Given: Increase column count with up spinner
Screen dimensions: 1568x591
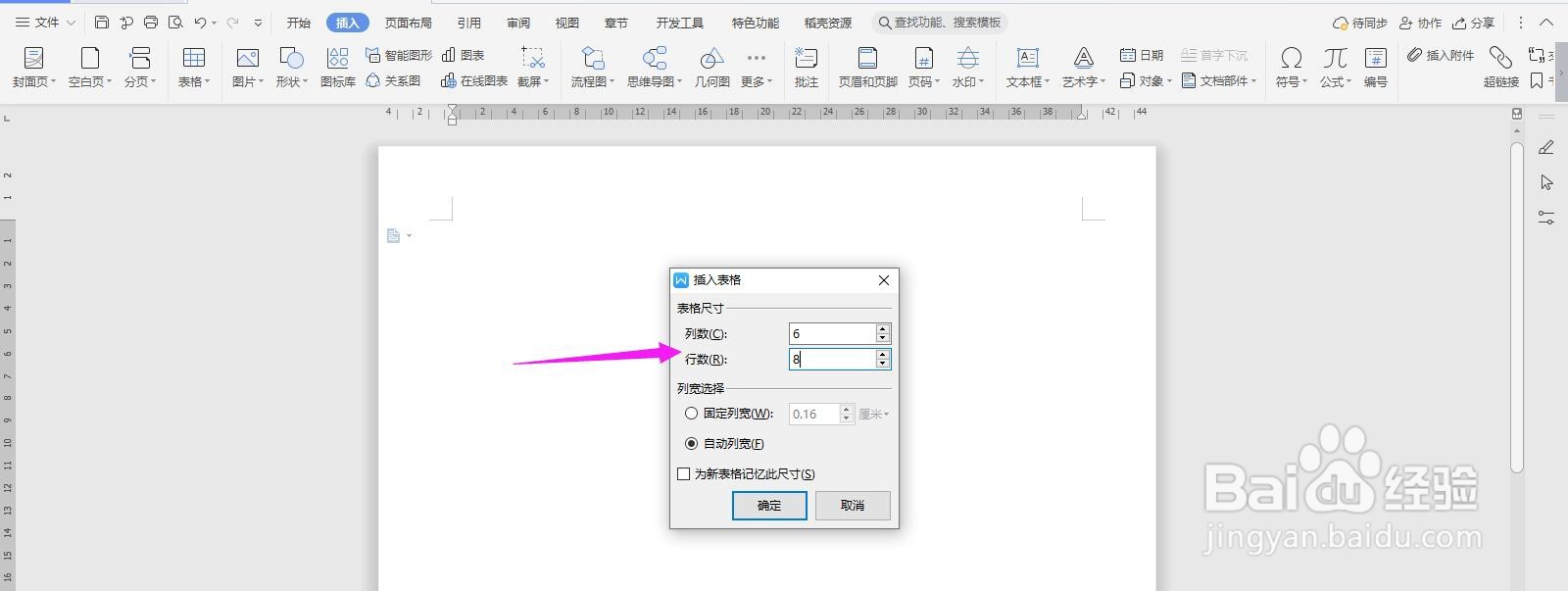Looking at the screenshot, I should pyautogui.click(x=883, y=328).
